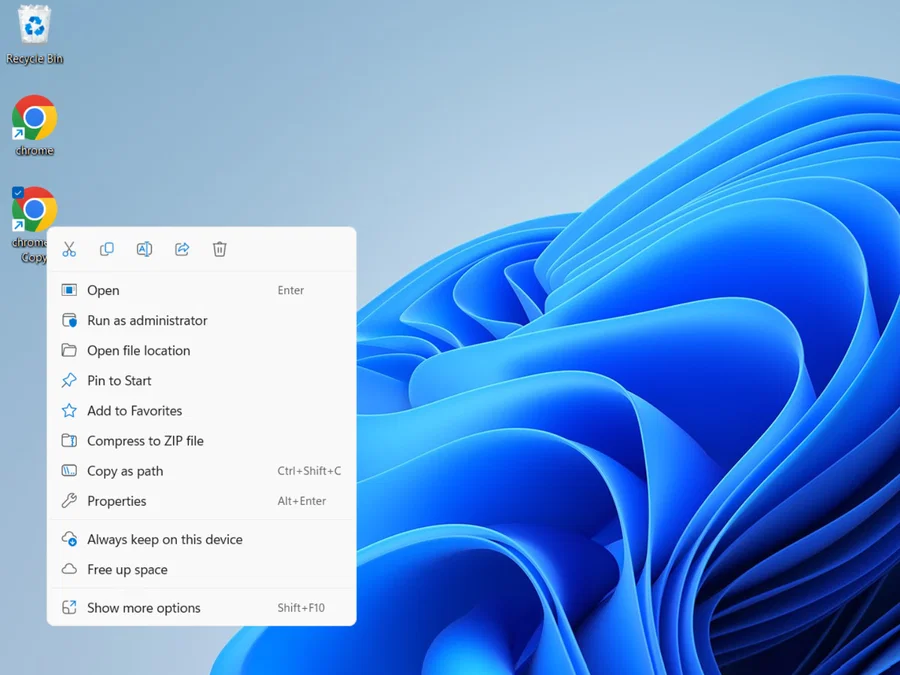Expand Show more options

click(143, 608)
